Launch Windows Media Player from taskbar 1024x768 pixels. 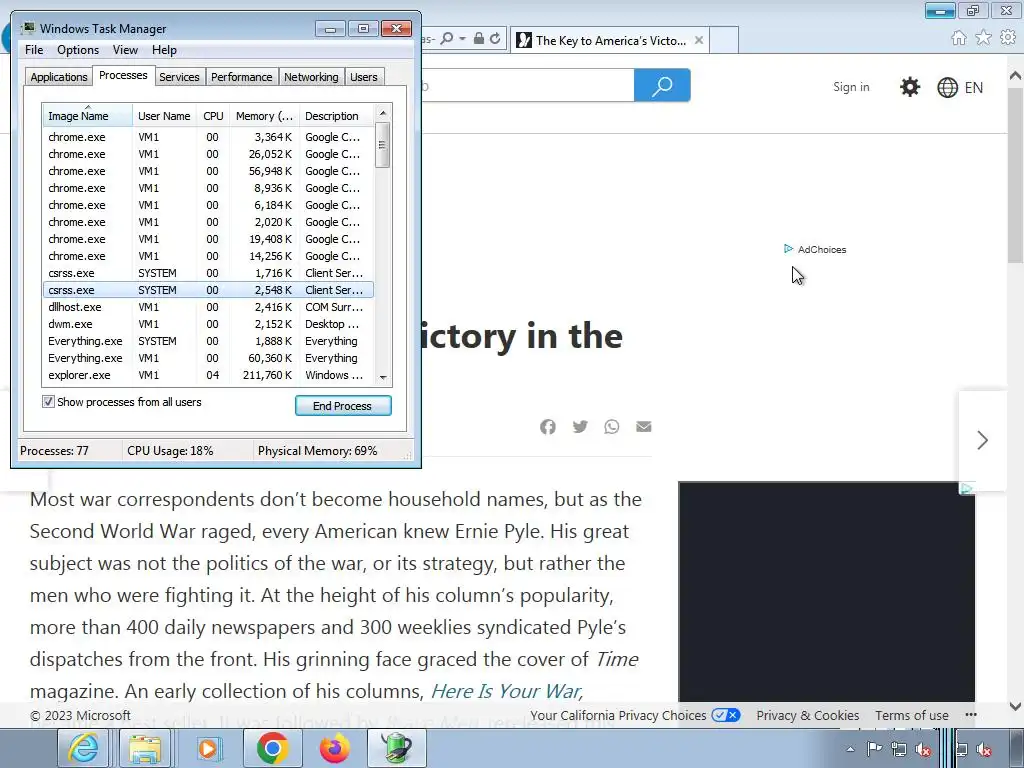click(x=208, y=748)
